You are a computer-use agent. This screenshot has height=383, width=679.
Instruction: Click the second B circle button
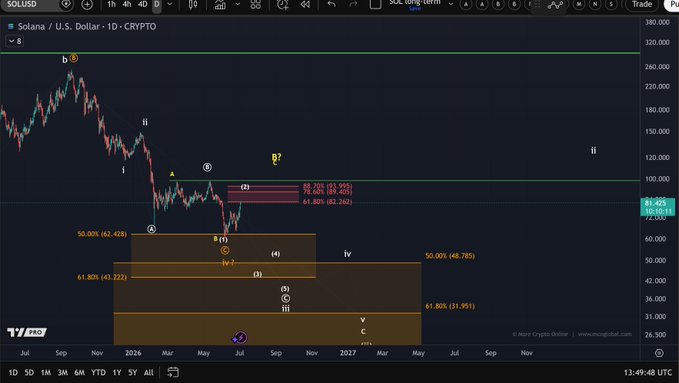(x=514, y=5)
